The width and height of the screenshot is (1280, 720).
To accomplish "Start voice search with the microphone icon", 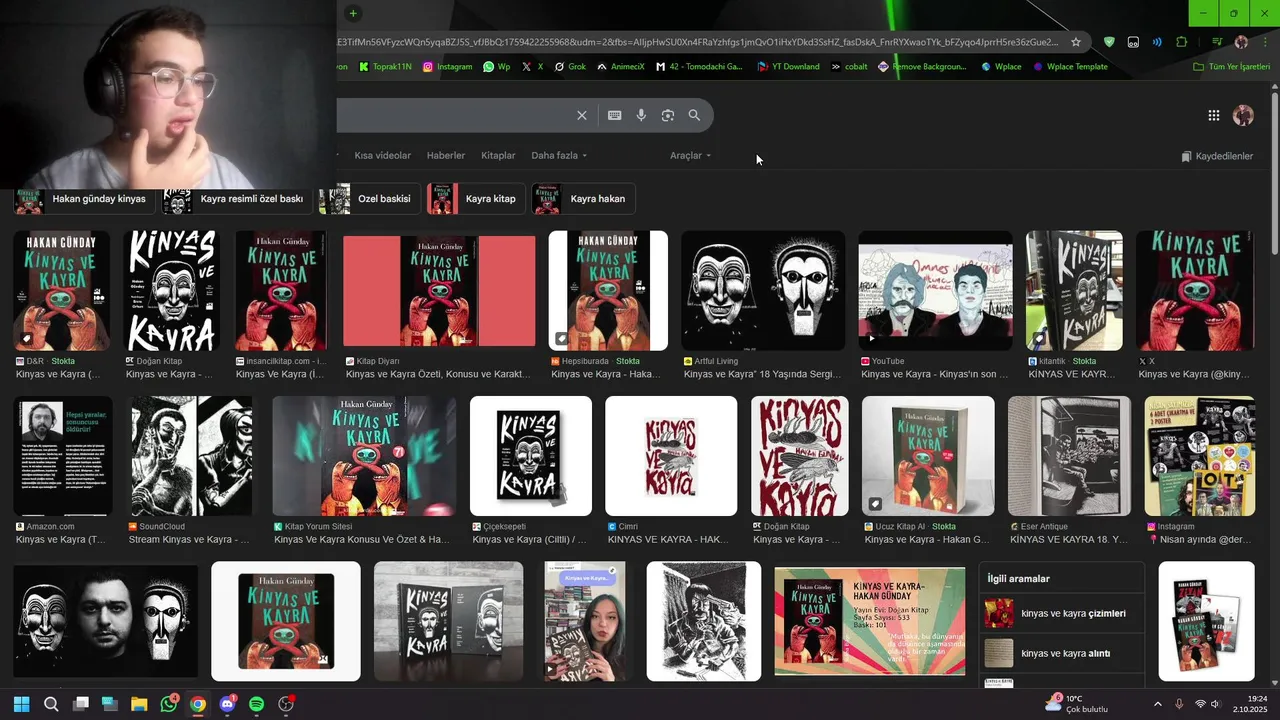I will 641,115.
